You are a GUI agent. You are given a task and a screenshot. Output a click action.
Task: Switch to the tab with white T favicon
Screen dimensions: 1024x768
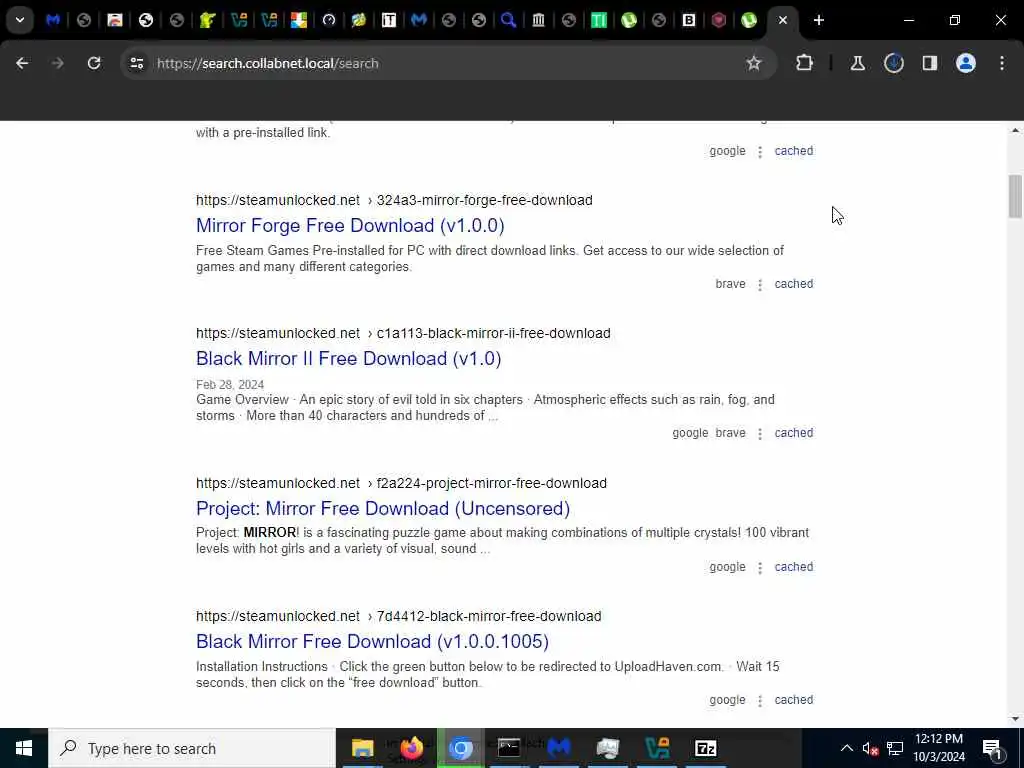pos(389,20)
